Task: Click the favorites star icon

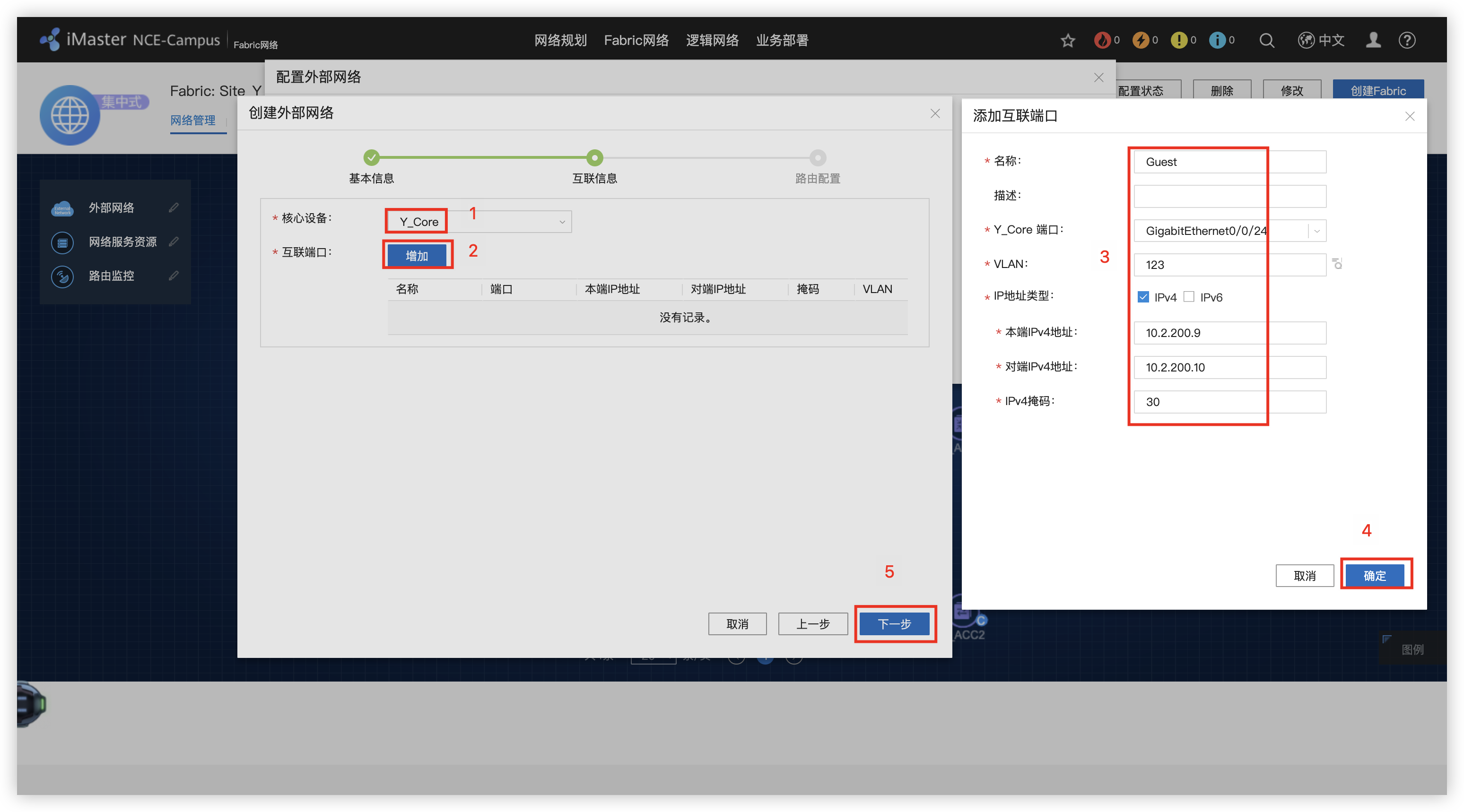Action: [x=1067, y=40]
